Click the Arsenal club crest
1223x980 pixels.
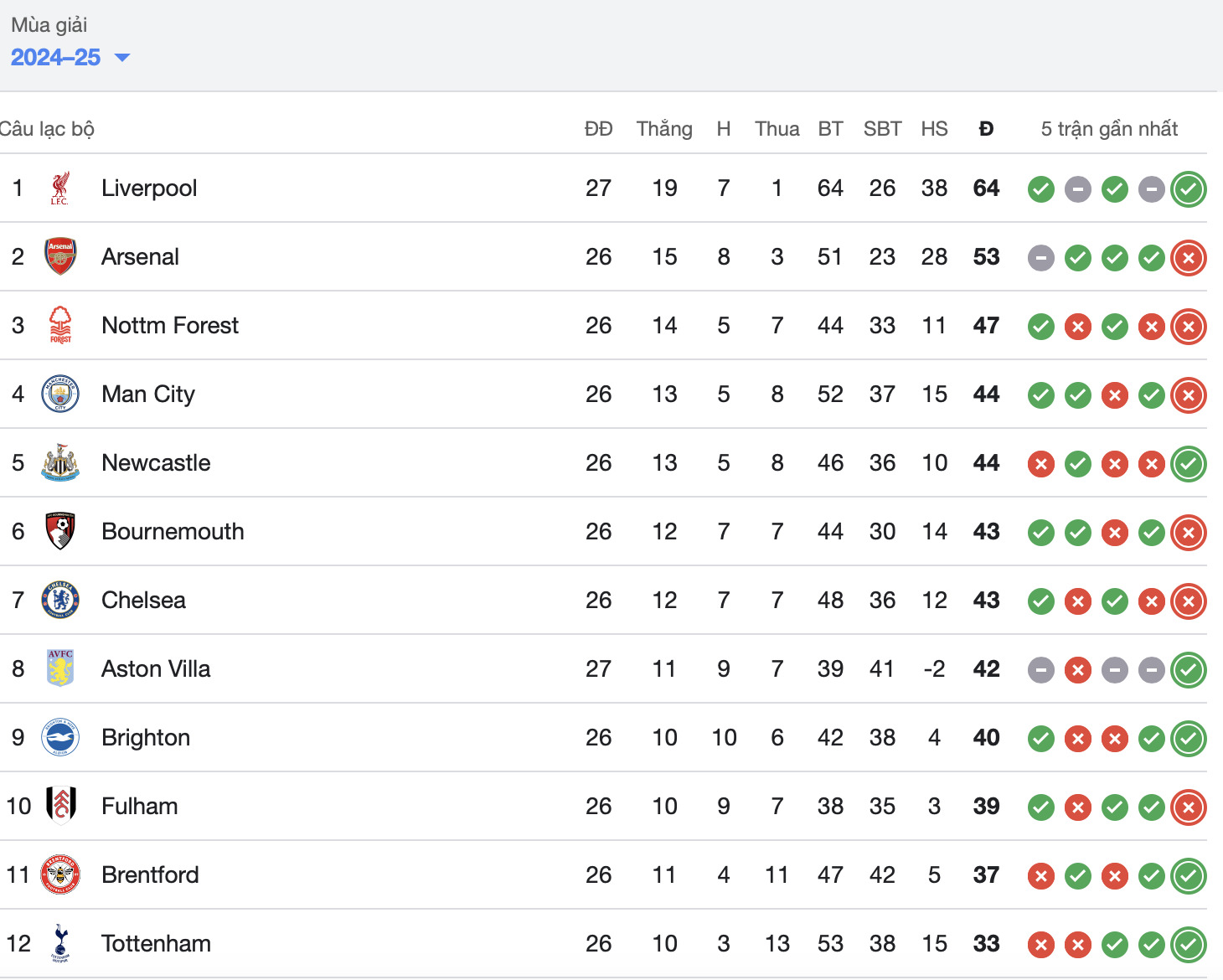click(x=60, y=257)
